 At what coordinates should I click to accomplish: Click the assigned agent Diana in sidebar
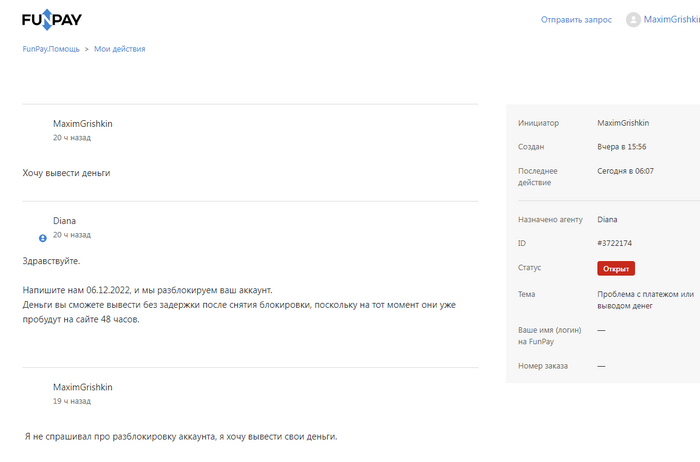(608, 218)
